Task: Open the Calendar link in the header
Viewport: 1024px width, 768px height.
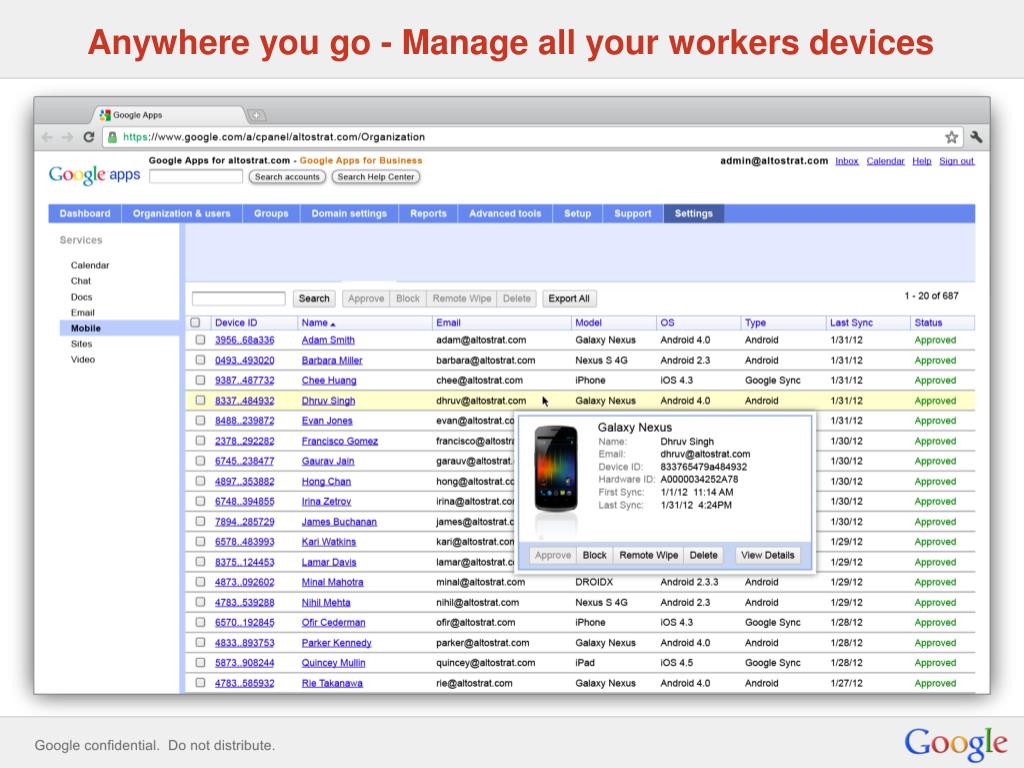Action: coord(886,161)
